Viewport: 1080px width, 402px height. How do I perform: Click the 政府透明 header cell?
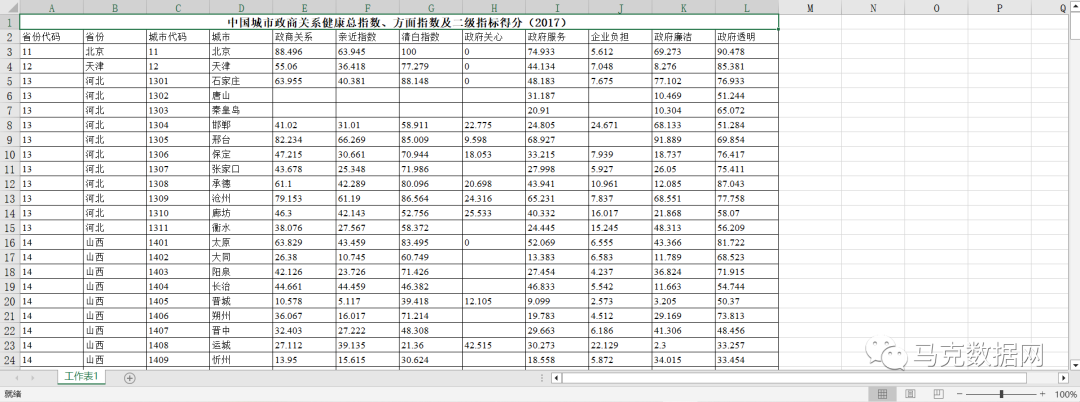point(747,37)
